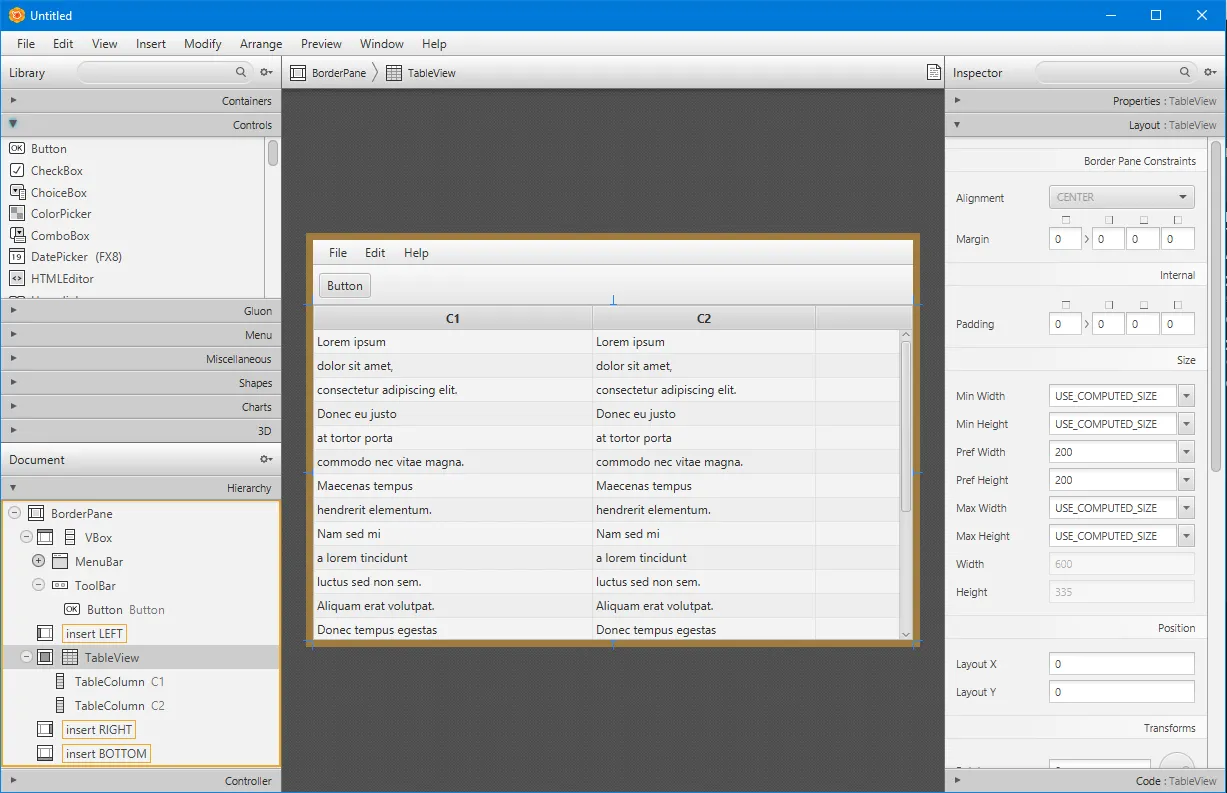Tick the checkbox above the first Margin field
The image size is (1227, 793).
tap(1066, 220)
